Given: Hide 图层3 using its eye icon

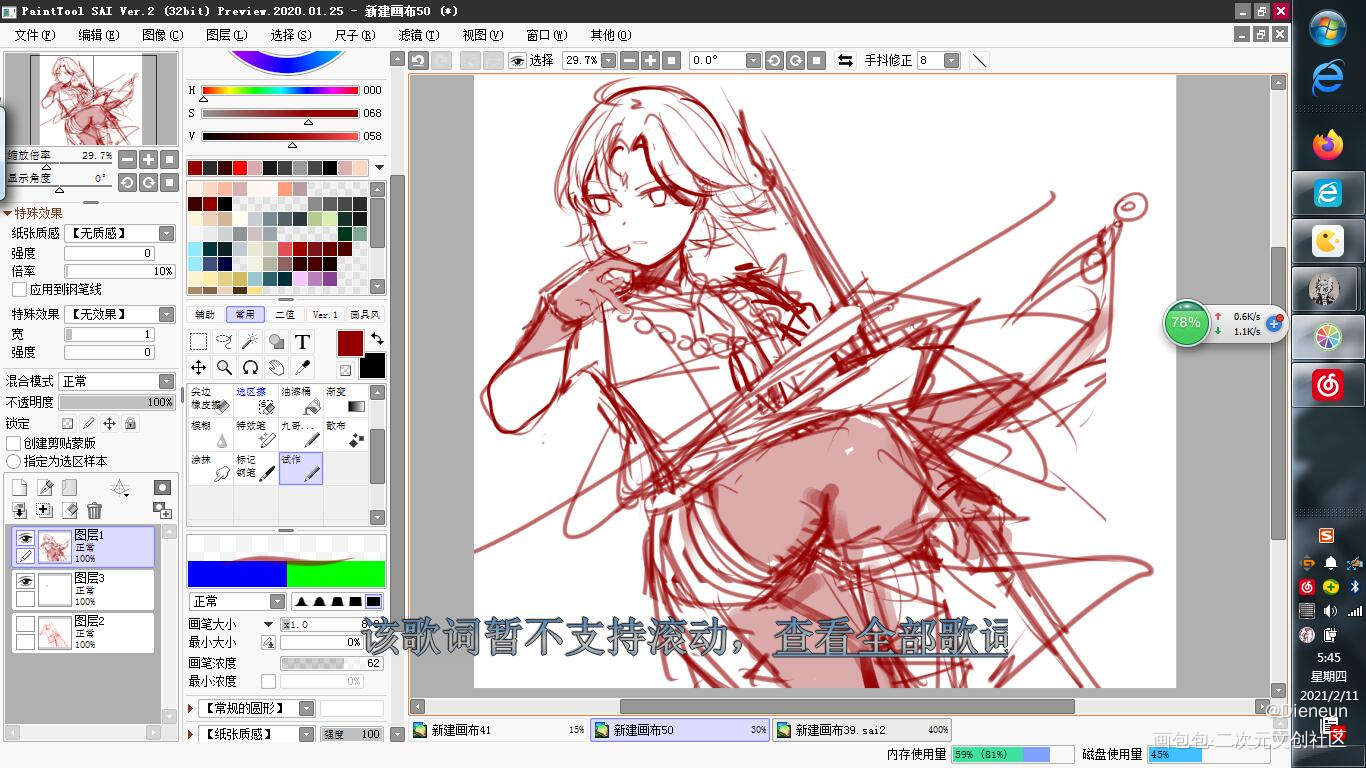Looking at the screenshot, I should click(26, 581).
